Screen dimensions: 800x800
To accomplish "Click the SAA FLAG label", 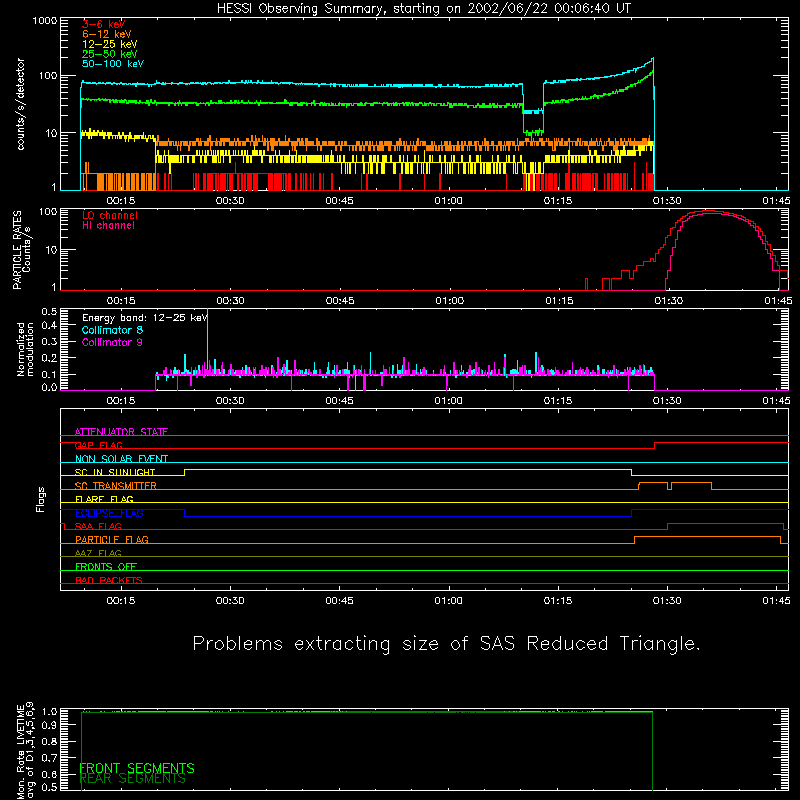I will 98,526.
